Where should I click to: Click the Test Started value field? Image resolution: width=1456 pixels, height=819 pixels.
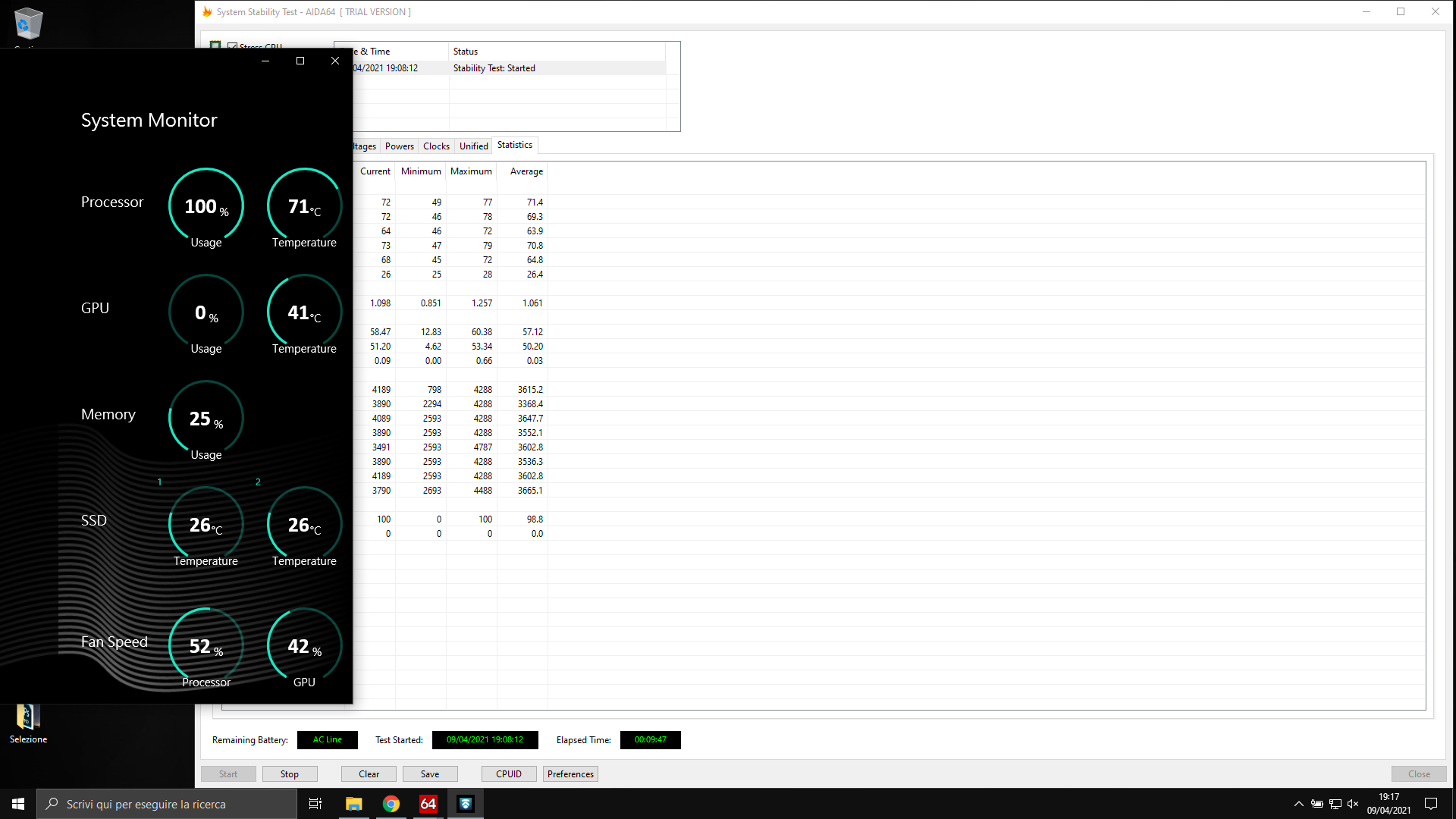pos(485,740)
